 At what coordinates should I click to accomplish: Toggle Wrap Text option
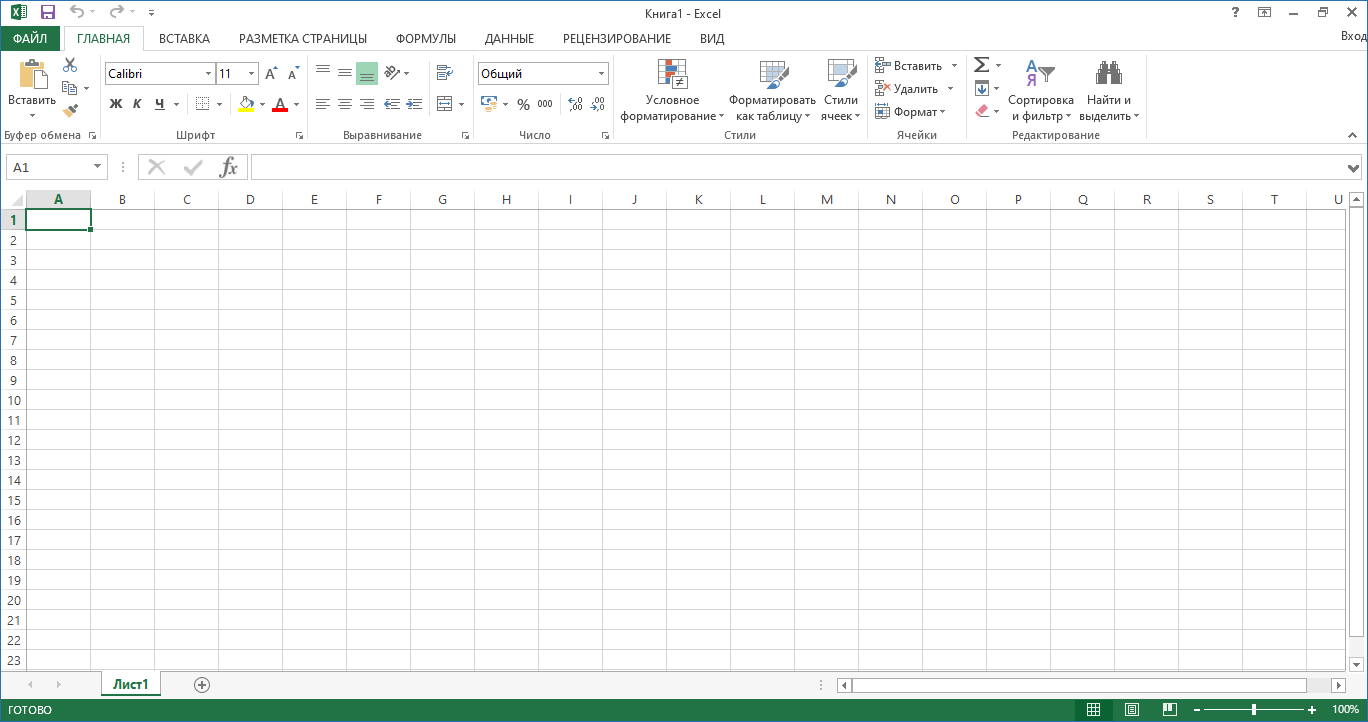(x=444, y=73)
